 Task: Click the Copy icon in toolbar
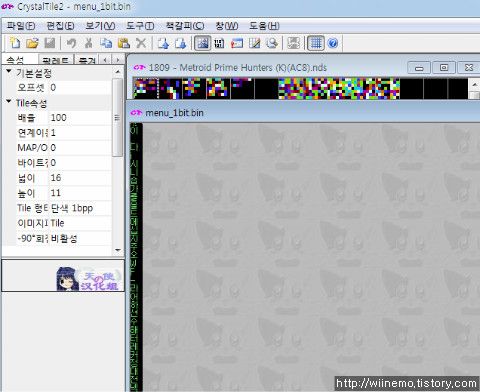point(106,43)
